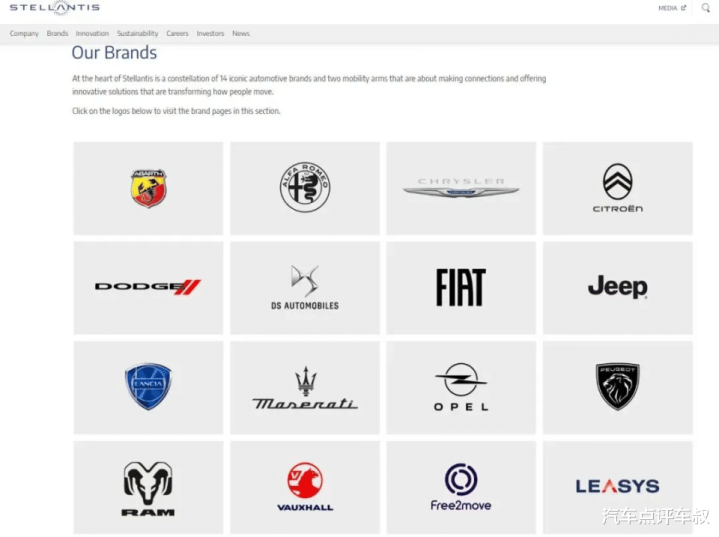Select the Opel lightning logo
This screenshot has width=719, height=537.
click(x=461, y=388)
